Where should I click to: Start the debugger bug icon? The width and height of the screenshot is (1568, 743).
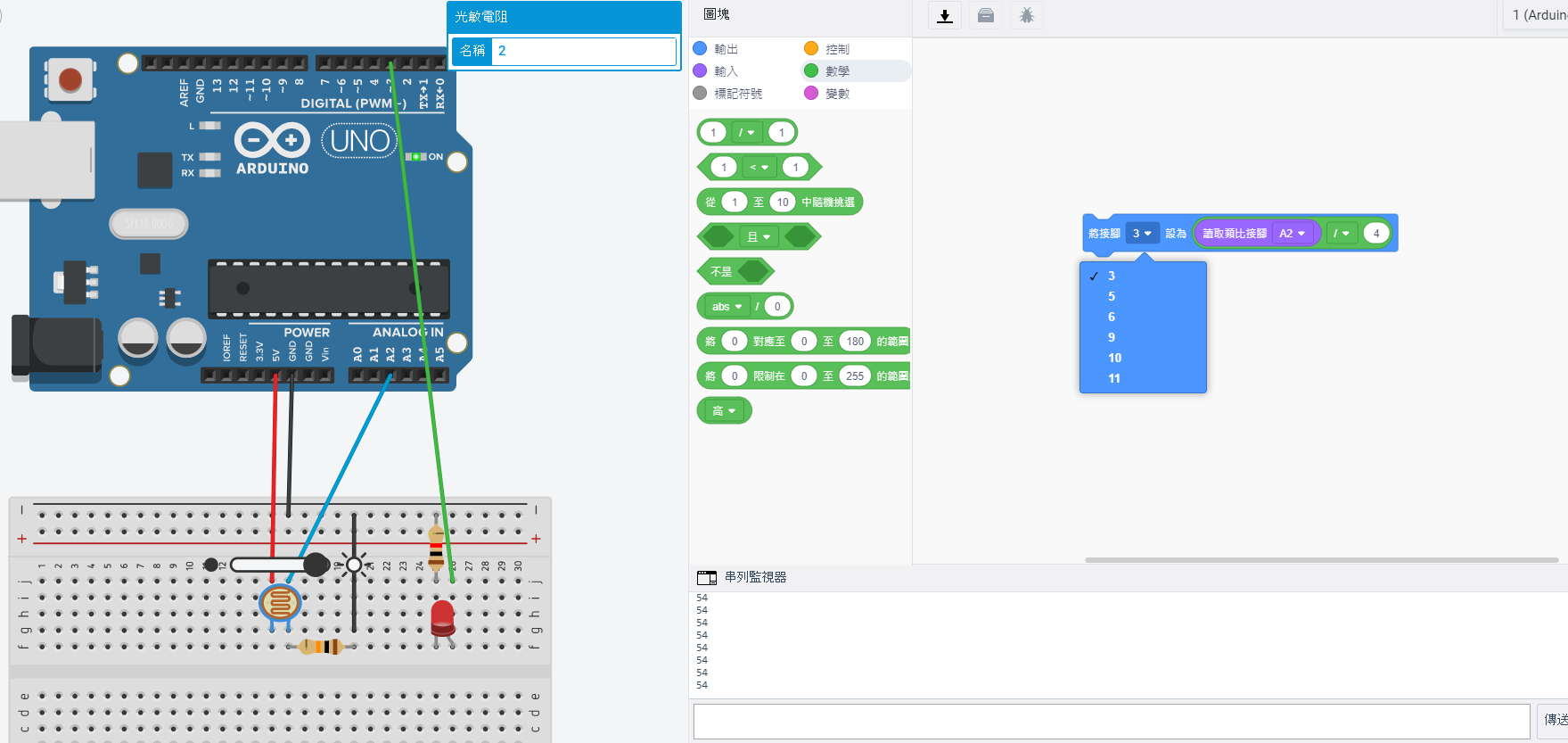1027,16
